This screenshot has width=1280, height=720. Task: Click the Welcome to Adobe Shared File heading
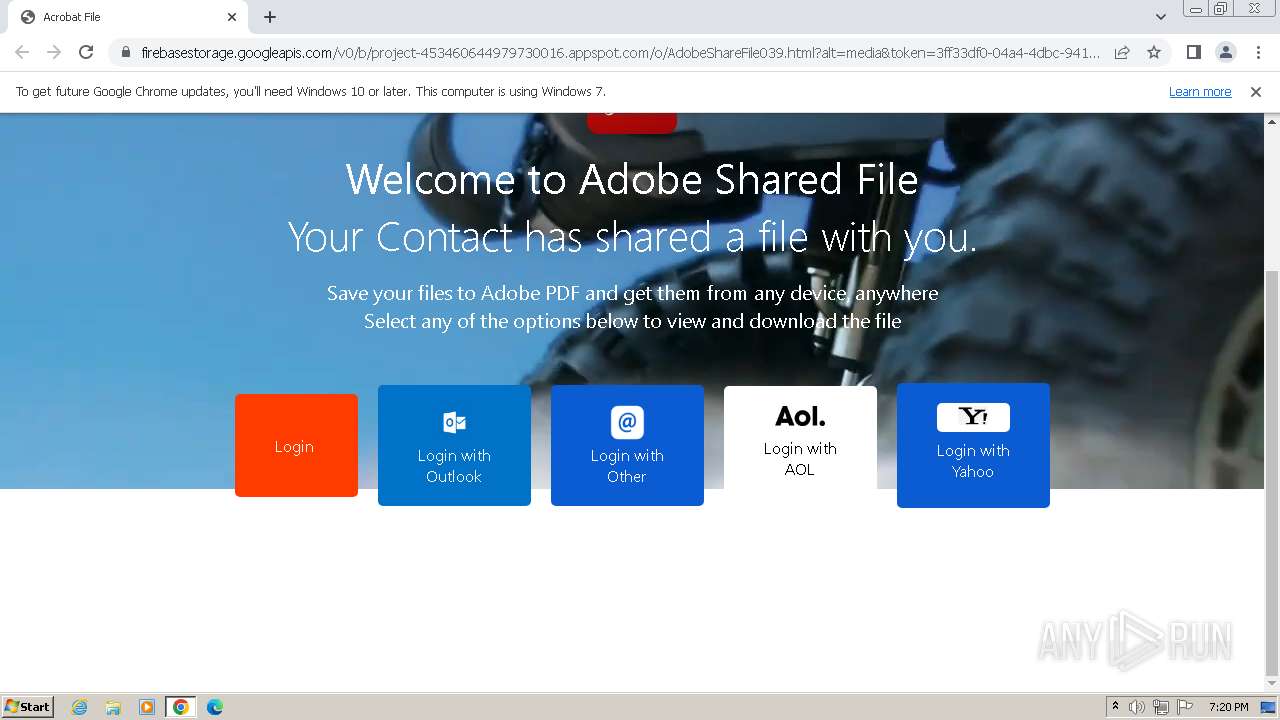click(632, 180)
